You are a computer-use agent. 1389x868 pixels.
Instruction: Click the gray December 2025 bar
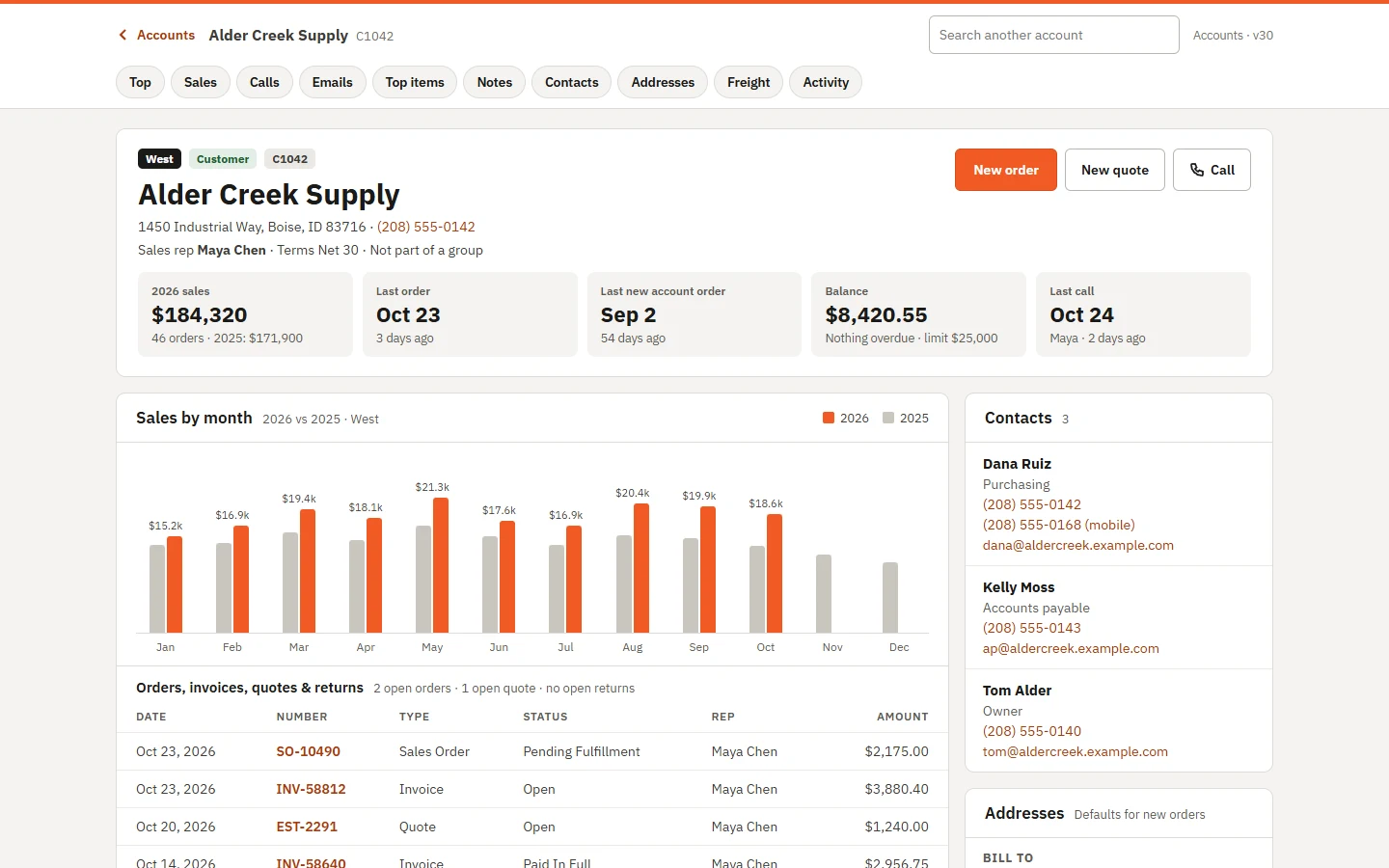click(x=890, y=598)
